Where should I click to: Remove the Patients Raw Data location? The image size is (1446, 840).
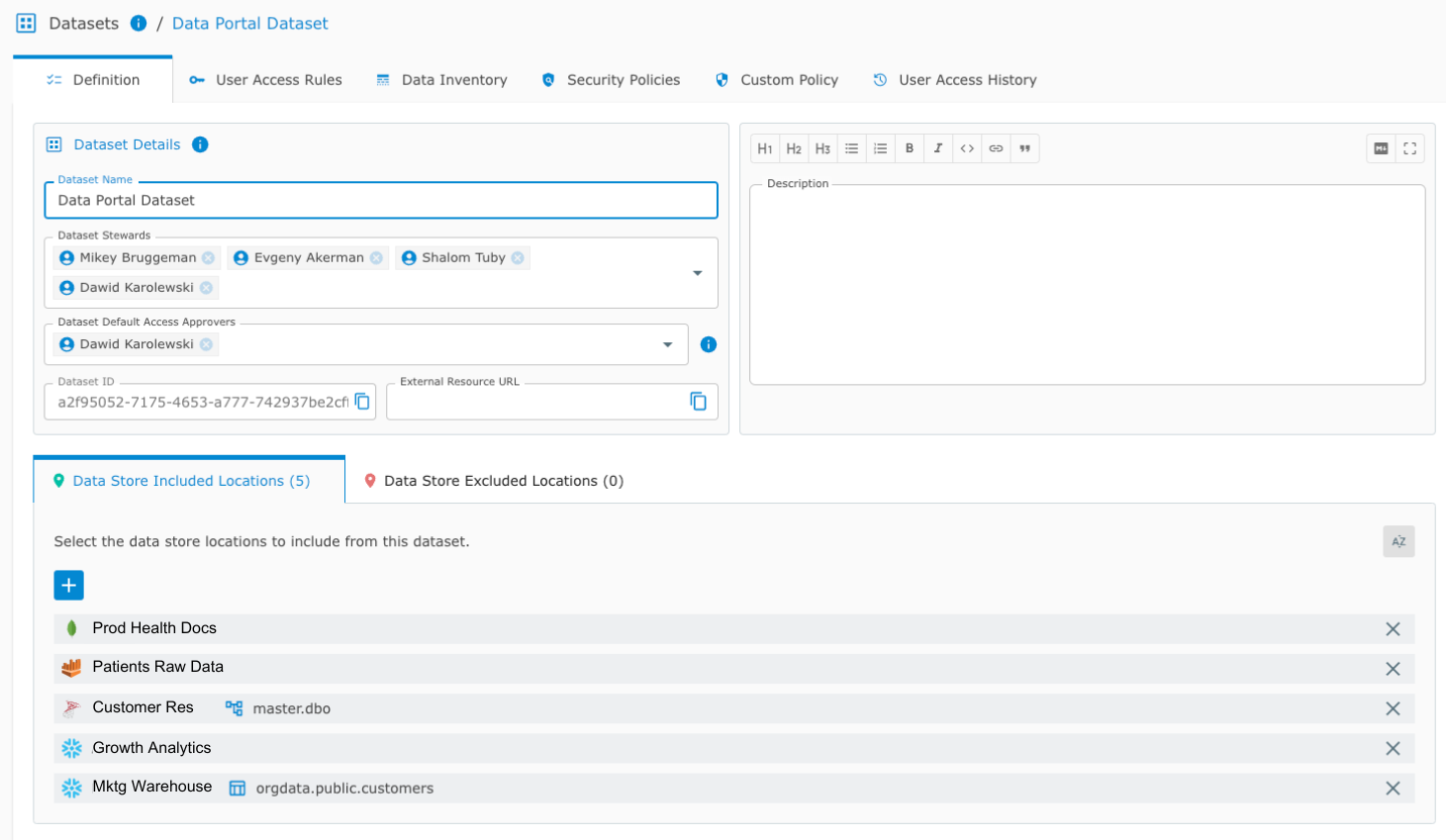click(1393, 669)
